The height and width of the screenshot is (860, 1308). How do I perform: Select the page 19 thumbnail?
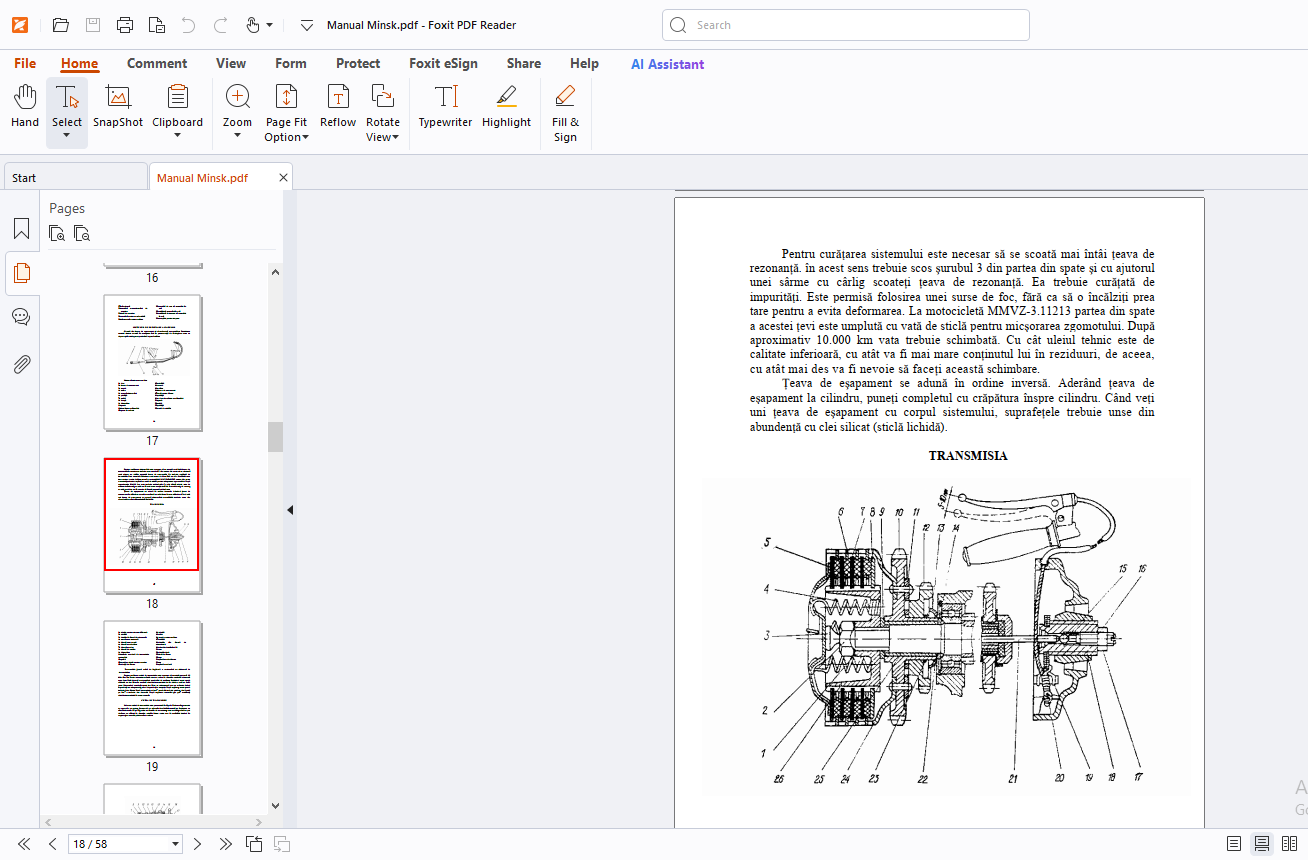coord(153,689)
